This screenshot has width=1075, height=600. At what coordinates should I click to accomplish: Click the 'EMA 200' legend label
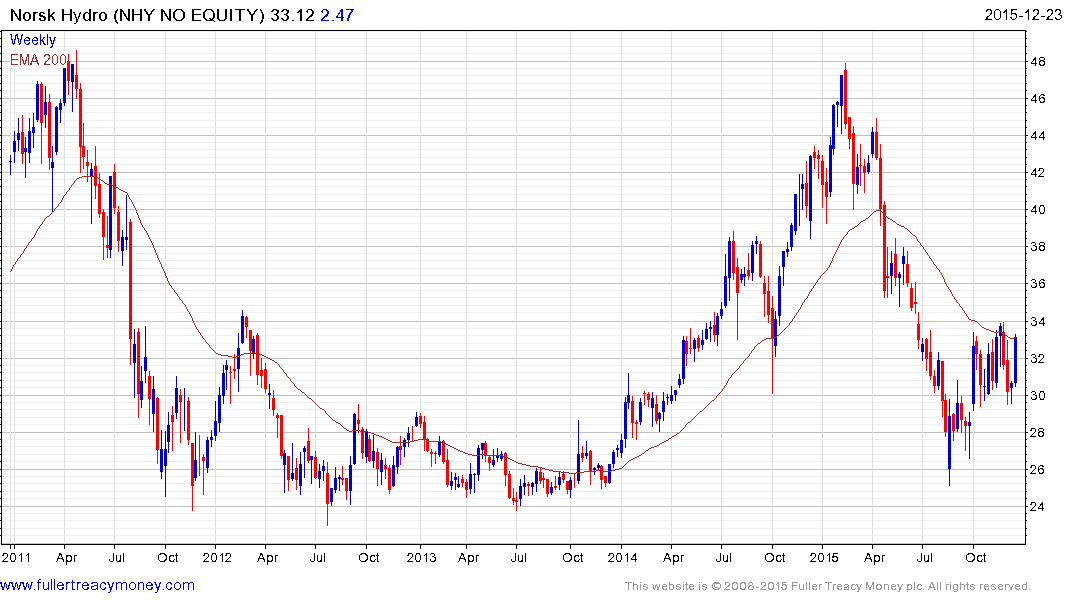point(38,60)
